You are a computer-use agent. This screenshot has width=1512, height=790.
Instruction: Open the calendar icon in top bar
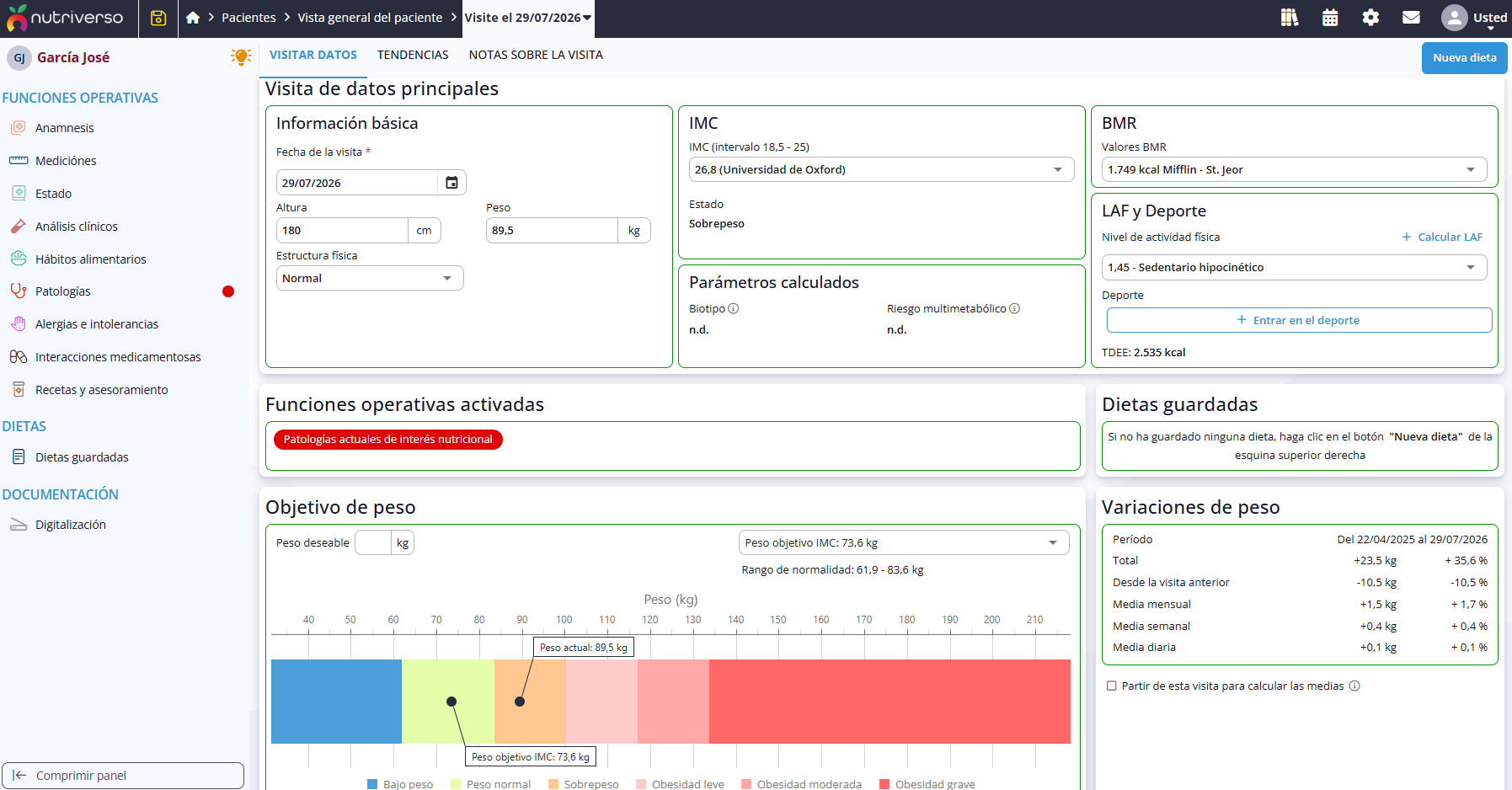click(x=1330, y=18)
